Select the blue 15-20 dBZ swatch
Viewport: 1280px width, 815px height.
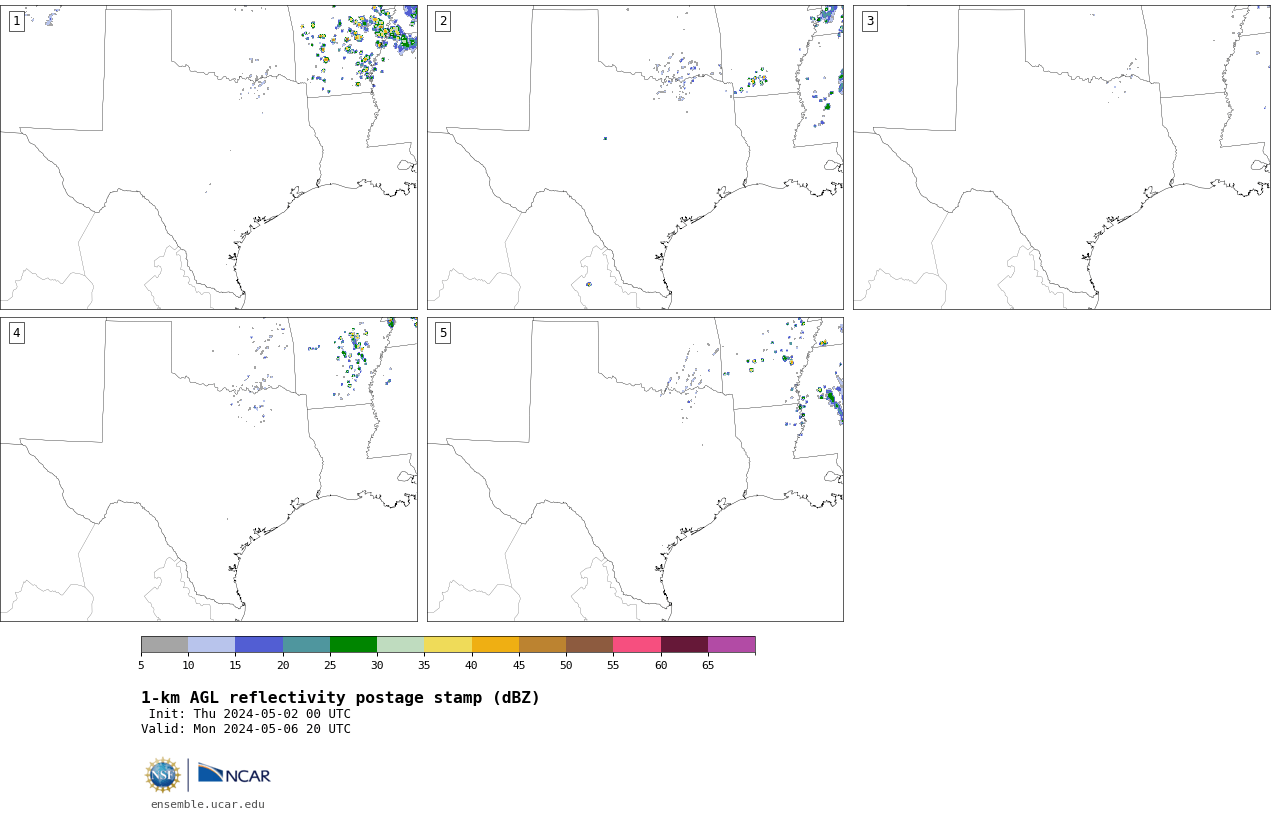pos(259,644)
